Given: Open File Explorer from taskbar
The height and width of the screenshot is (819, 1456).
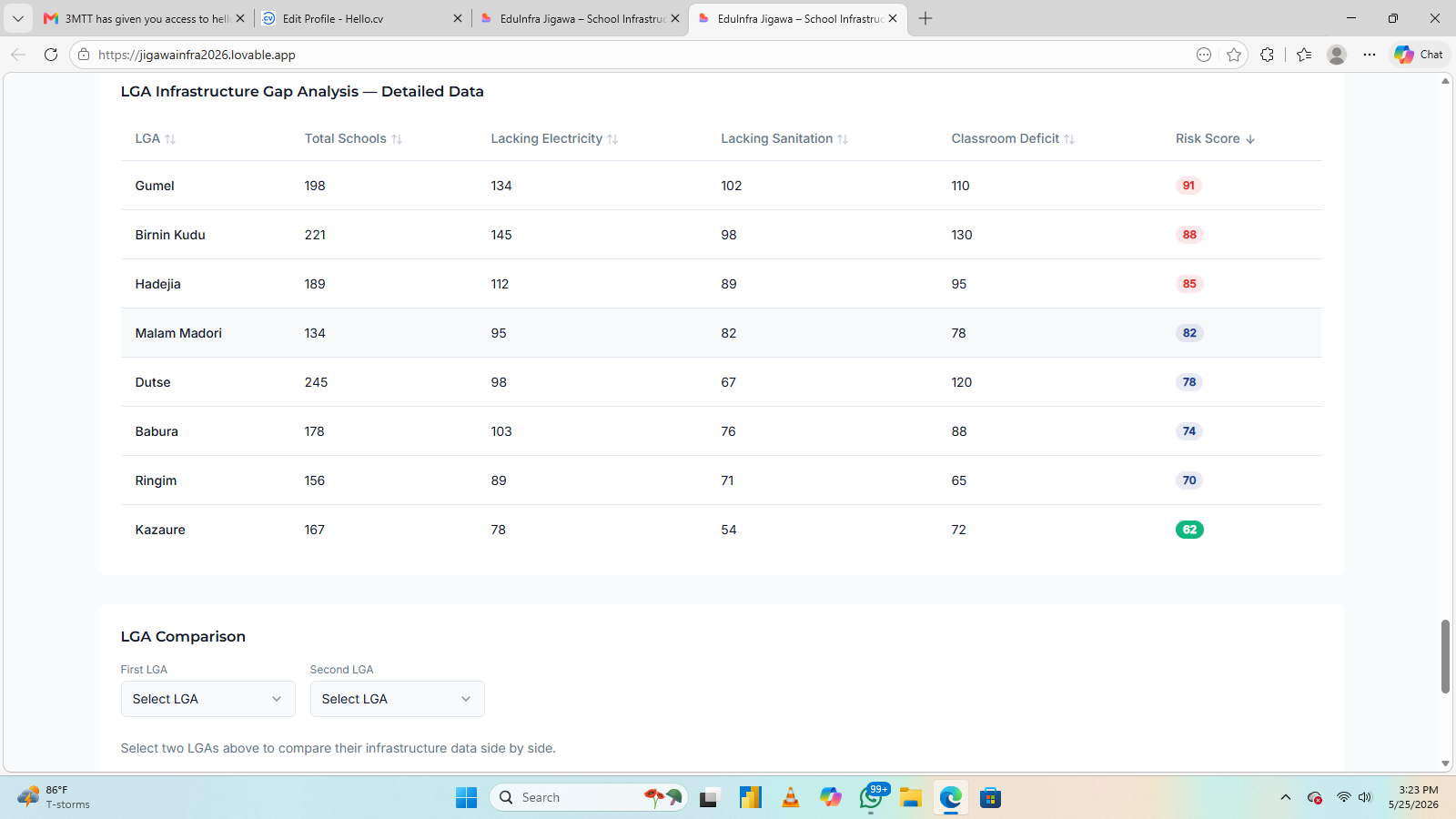Looking at the screenshot, I should click(x=911, y=798).
